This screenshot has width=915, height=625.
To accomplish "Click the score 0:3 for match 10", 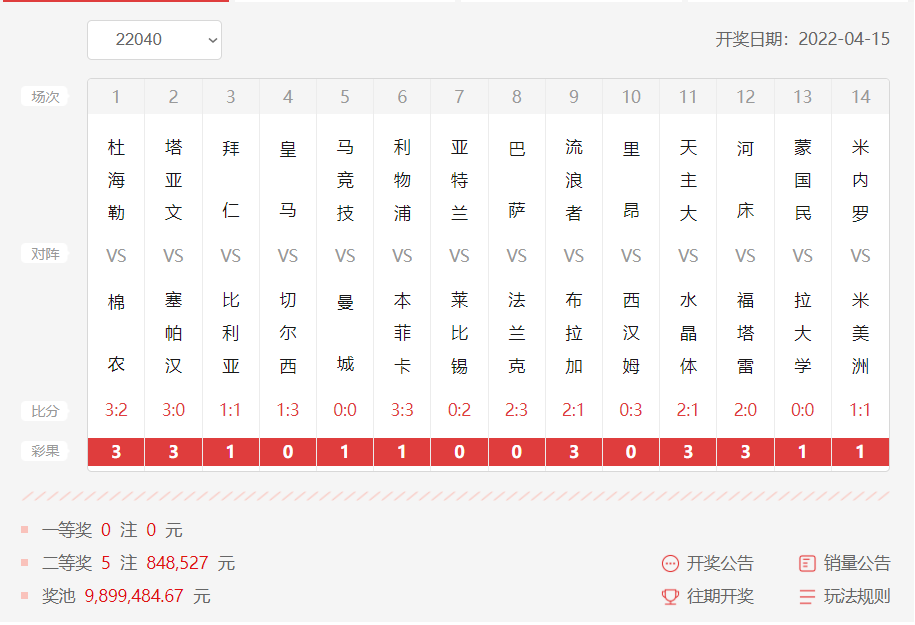I will point(631,410).
